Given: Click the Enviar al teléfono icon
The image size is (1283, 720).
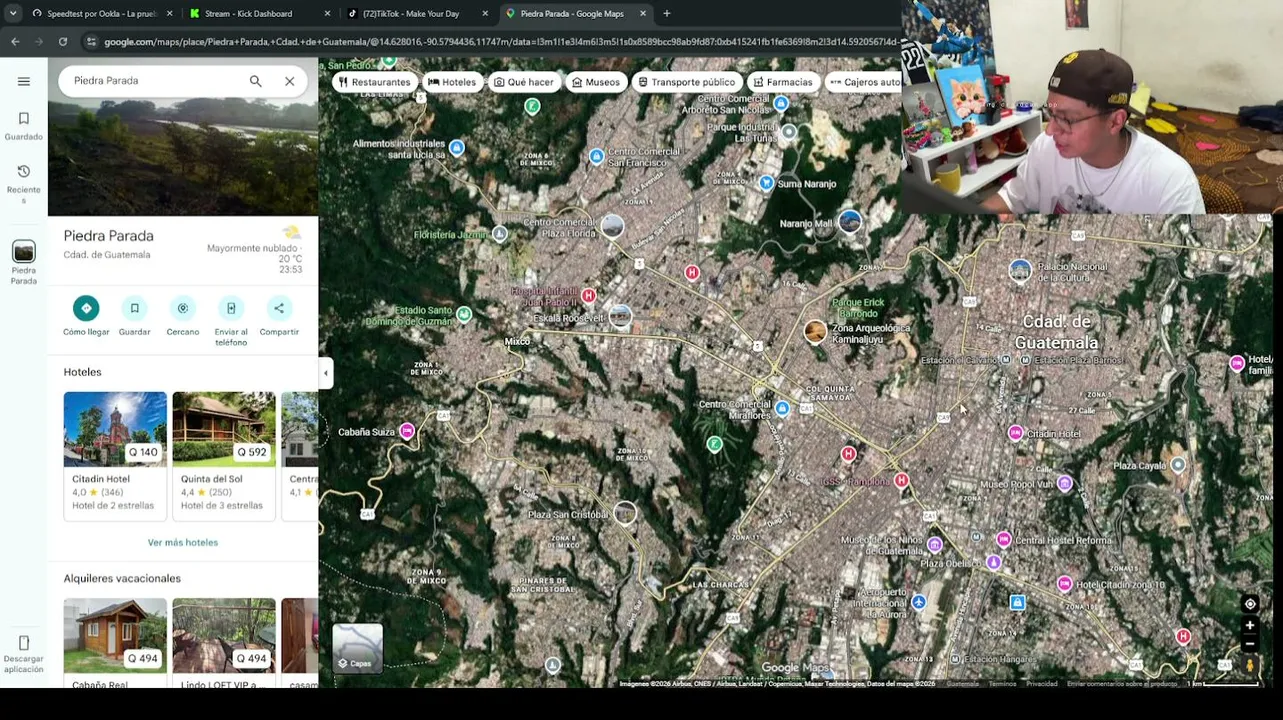Looking at the screenshot, I should point(231,308).
